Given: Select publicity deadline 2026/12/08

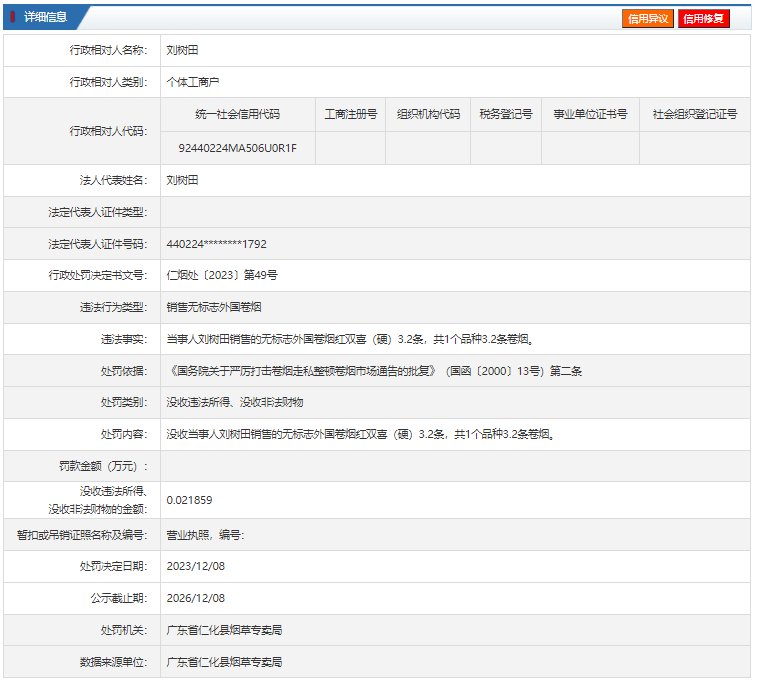Looking at the screenshot, I should tap(196, 598).
